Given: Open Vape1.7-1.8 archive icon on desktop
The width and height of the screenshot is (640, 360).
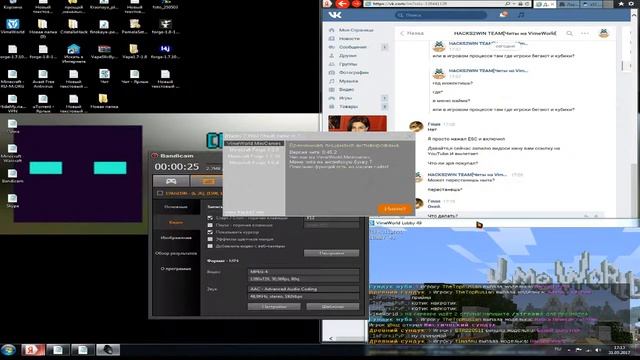Looking at the screenshot, I should click(x=134, y=51).
